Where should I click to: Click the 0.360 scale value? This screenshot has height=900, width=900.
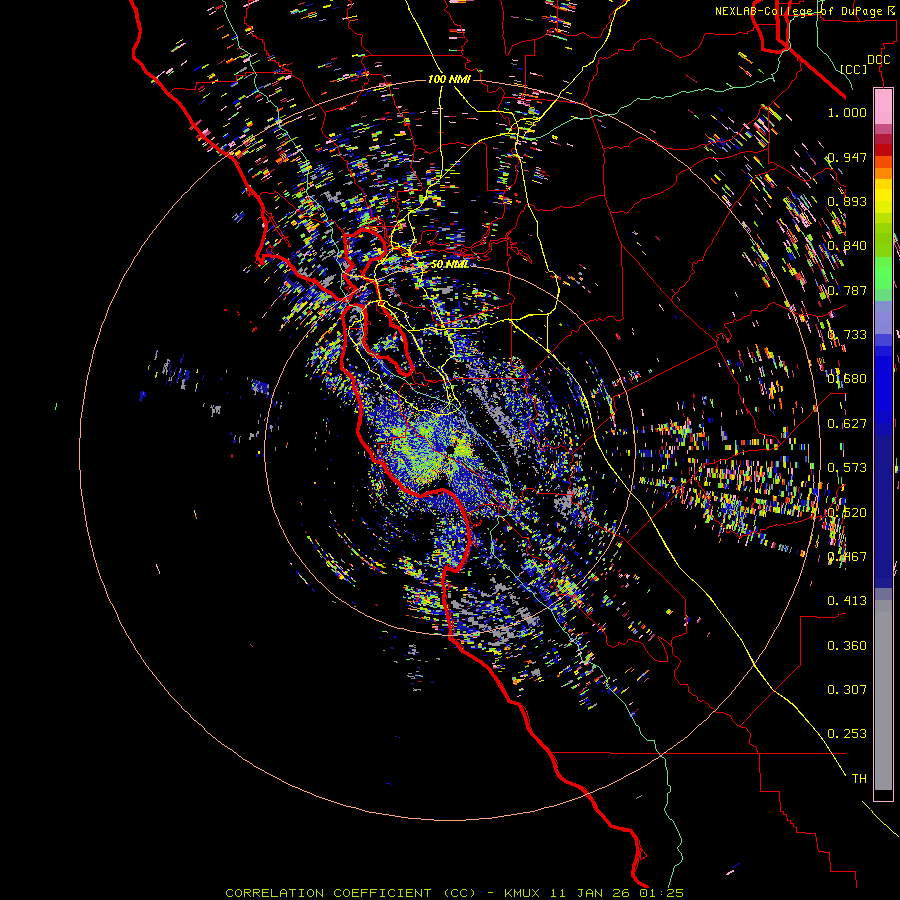tap(847, 646)
